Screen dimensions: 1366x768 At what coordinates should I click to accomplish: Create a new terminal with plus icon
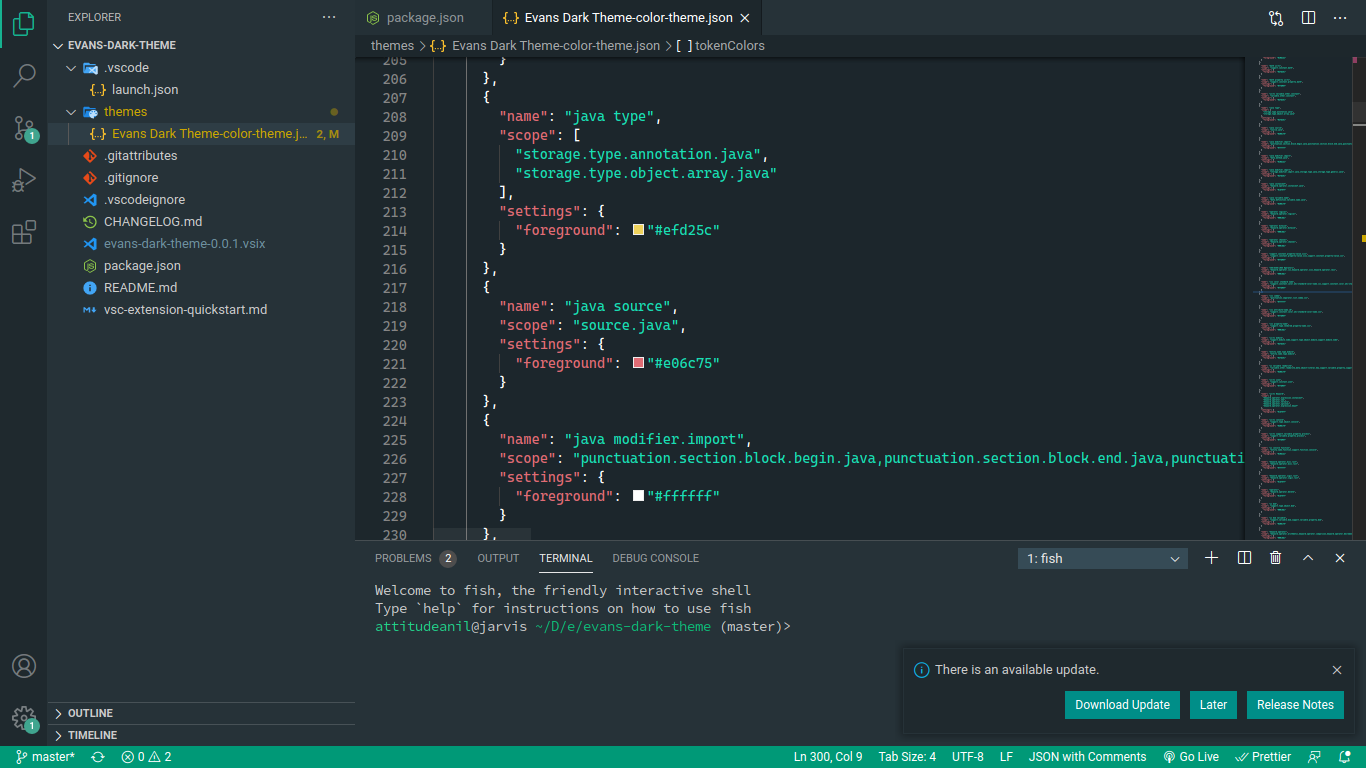click(1212, 558)
